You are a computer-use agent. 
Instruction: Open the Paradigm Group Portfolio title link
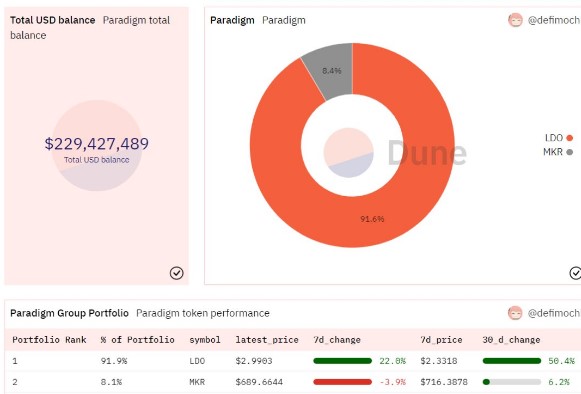[x=69, y=313]
